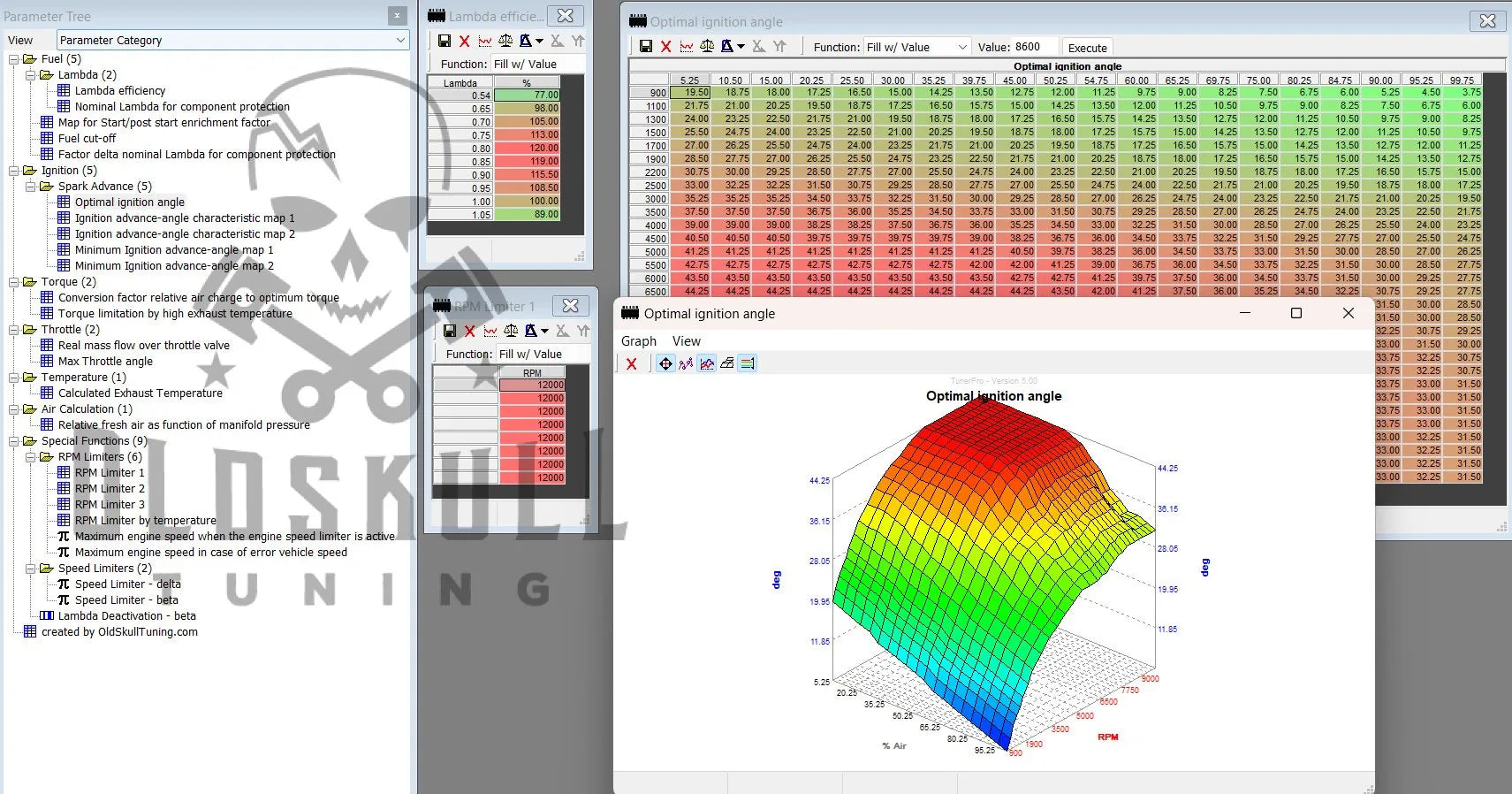Click red X cancel icon in graph window

tap(631, 363)
